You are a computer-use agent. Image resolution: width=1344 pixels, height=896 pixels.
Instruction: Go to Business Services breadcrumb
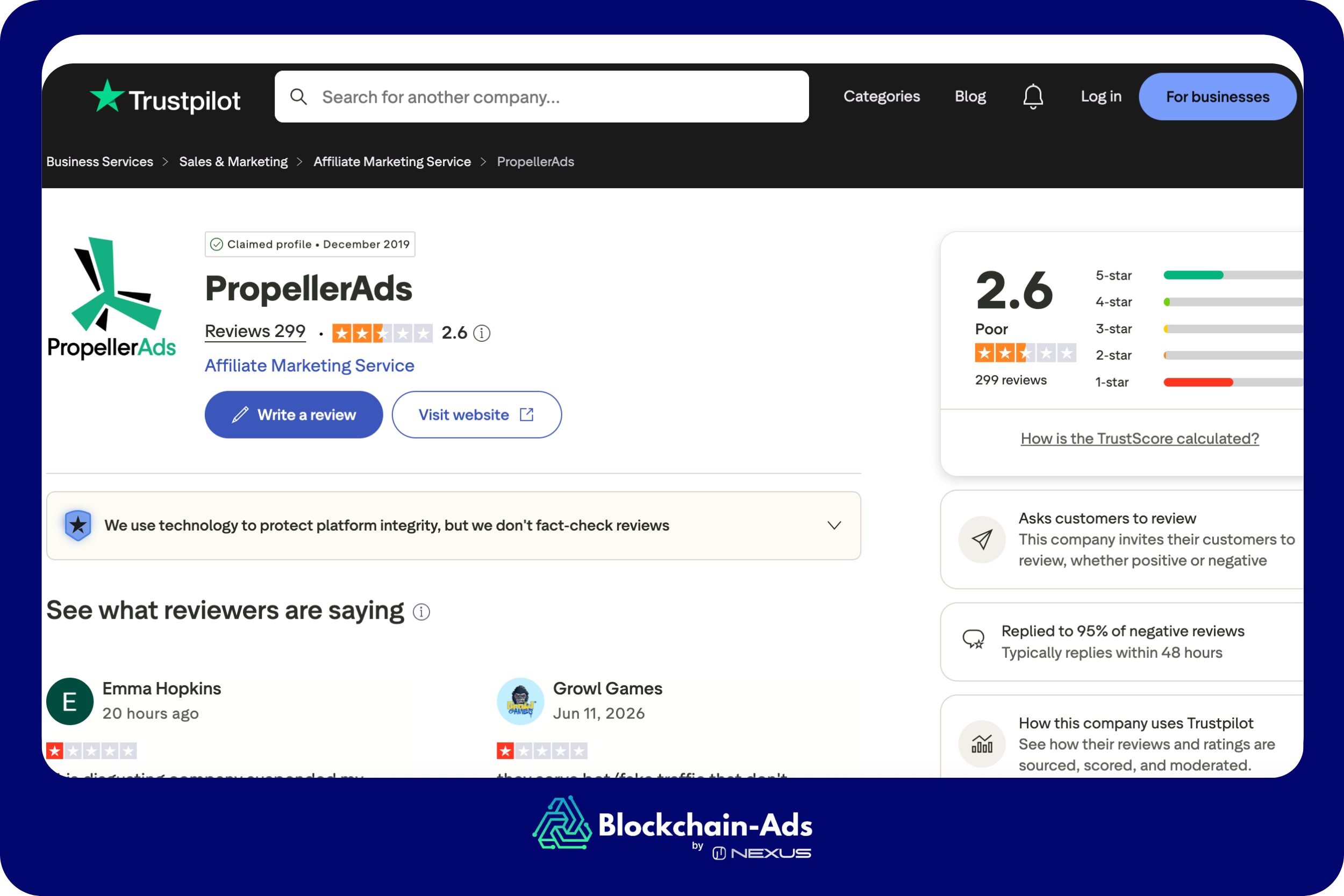pyautogui.click(x=99, y=162)
